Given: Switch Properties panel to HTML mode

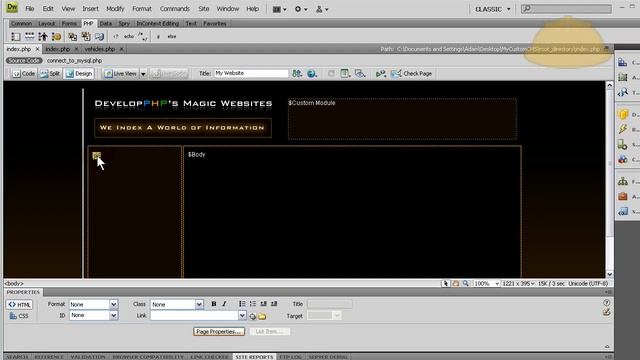Looking at the screenshot, I should click(x=19, y=305).
